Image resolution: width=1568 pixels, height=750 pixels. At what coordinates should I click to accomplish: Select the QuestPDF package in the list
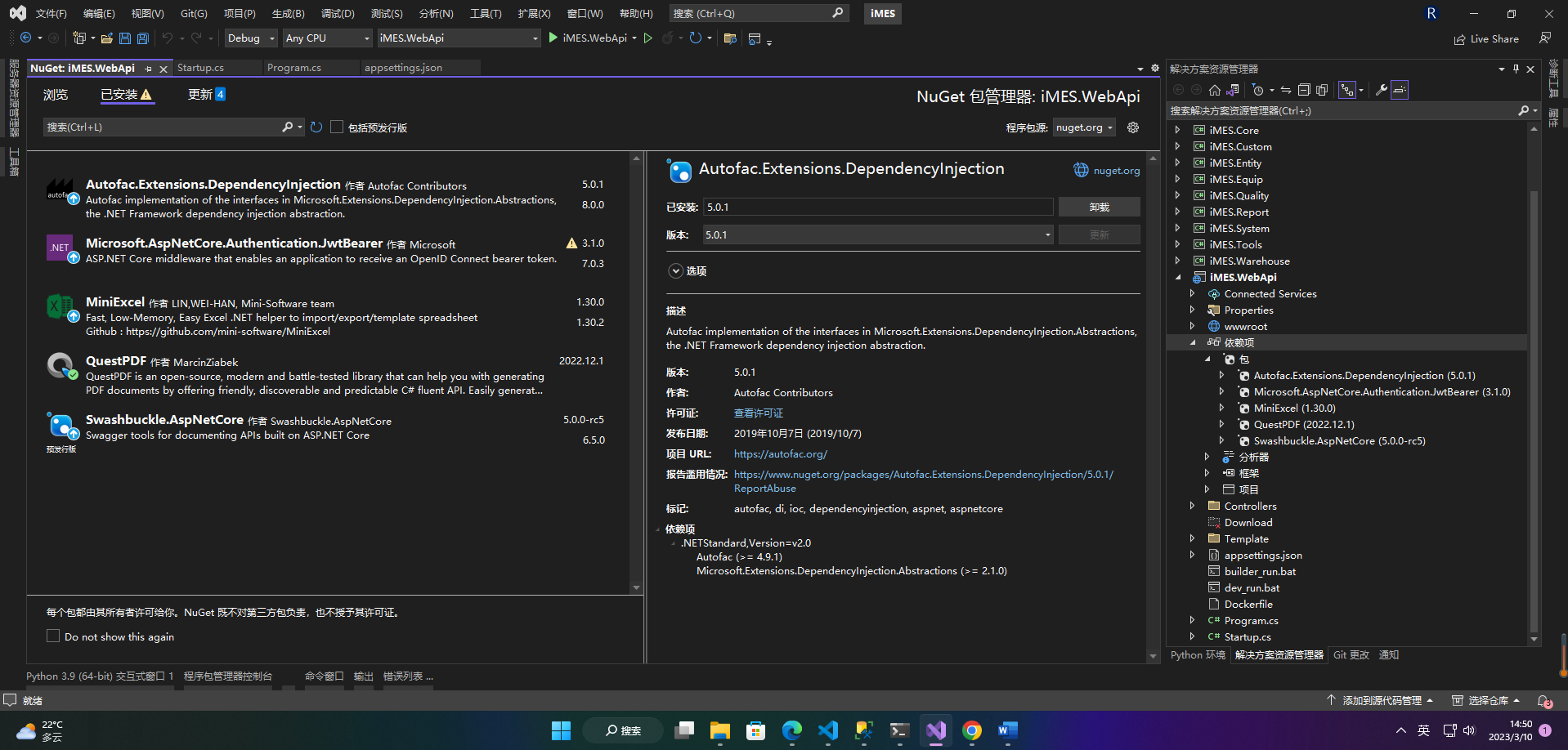coord(327,375)
